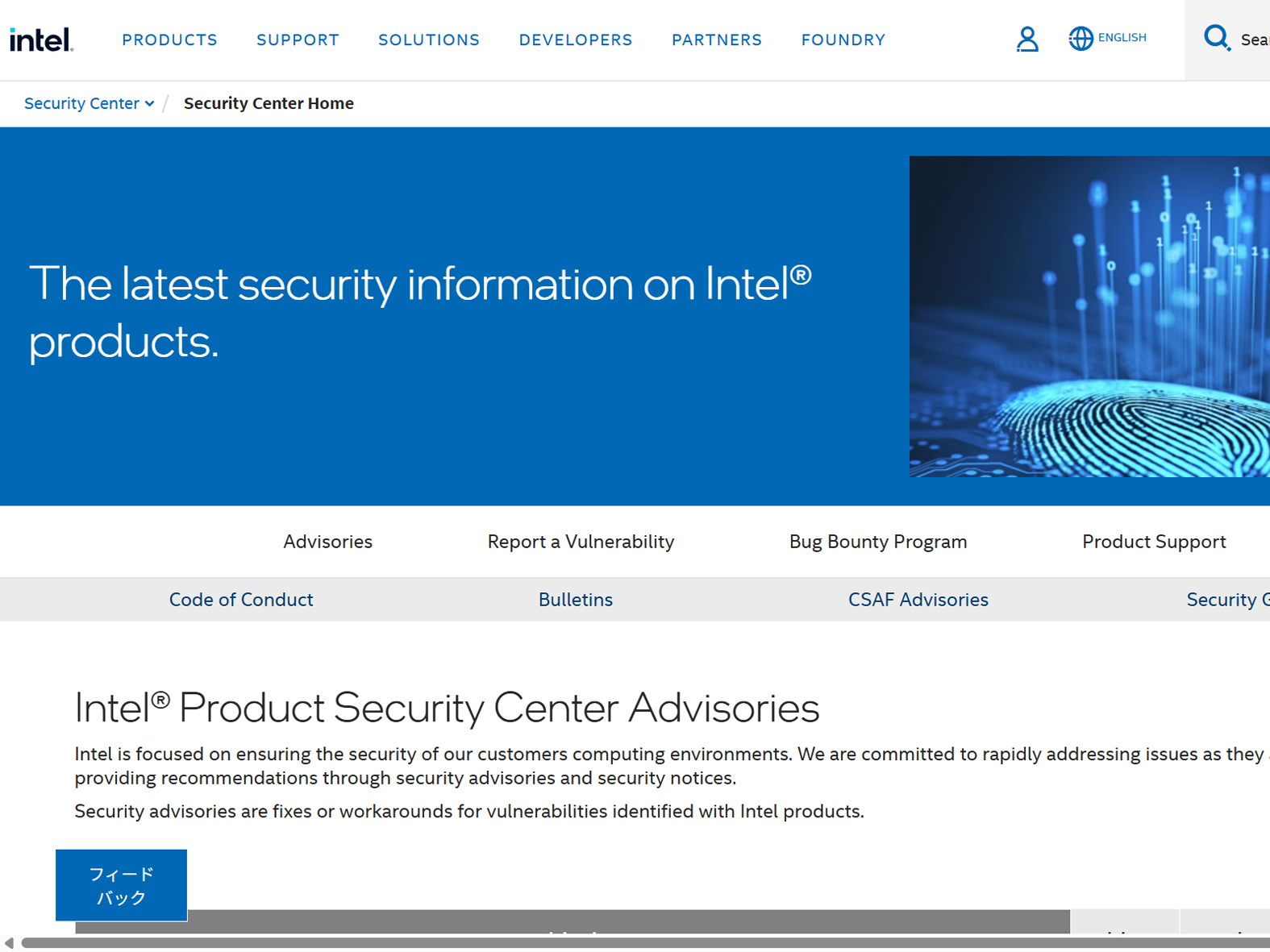This screenshot has height=952, width=1270.
Task: Click the globe language icon
Action: (1081, 38)
